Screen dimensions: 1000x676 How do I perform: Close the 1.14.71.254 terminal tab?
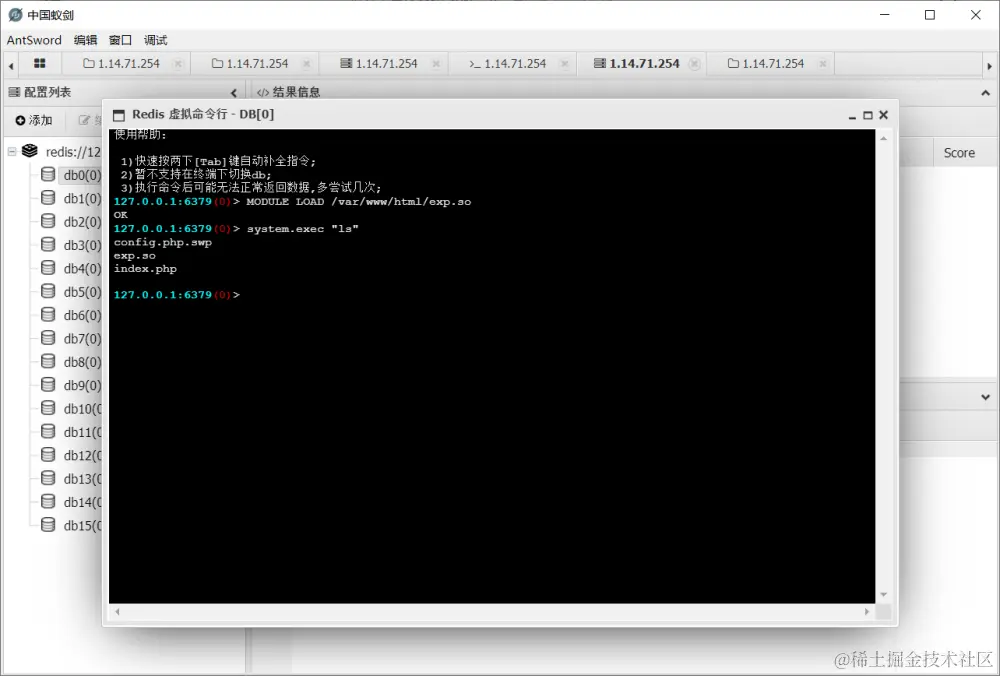point(564,64)
